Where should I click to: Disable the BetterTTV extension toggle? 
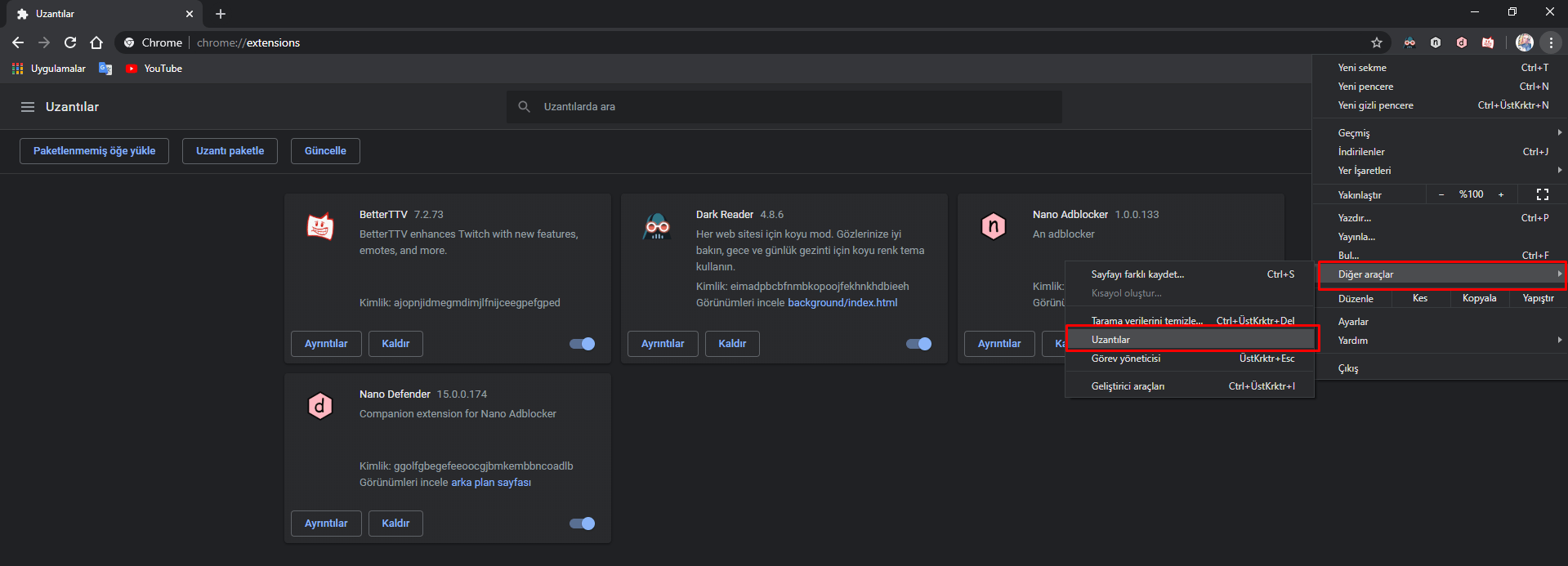pyautogui.click(x=583, y=344)
